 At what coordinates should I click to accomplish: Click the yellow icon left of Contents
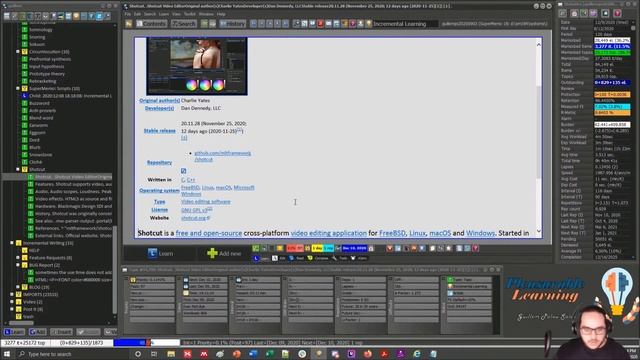point(129,24)
